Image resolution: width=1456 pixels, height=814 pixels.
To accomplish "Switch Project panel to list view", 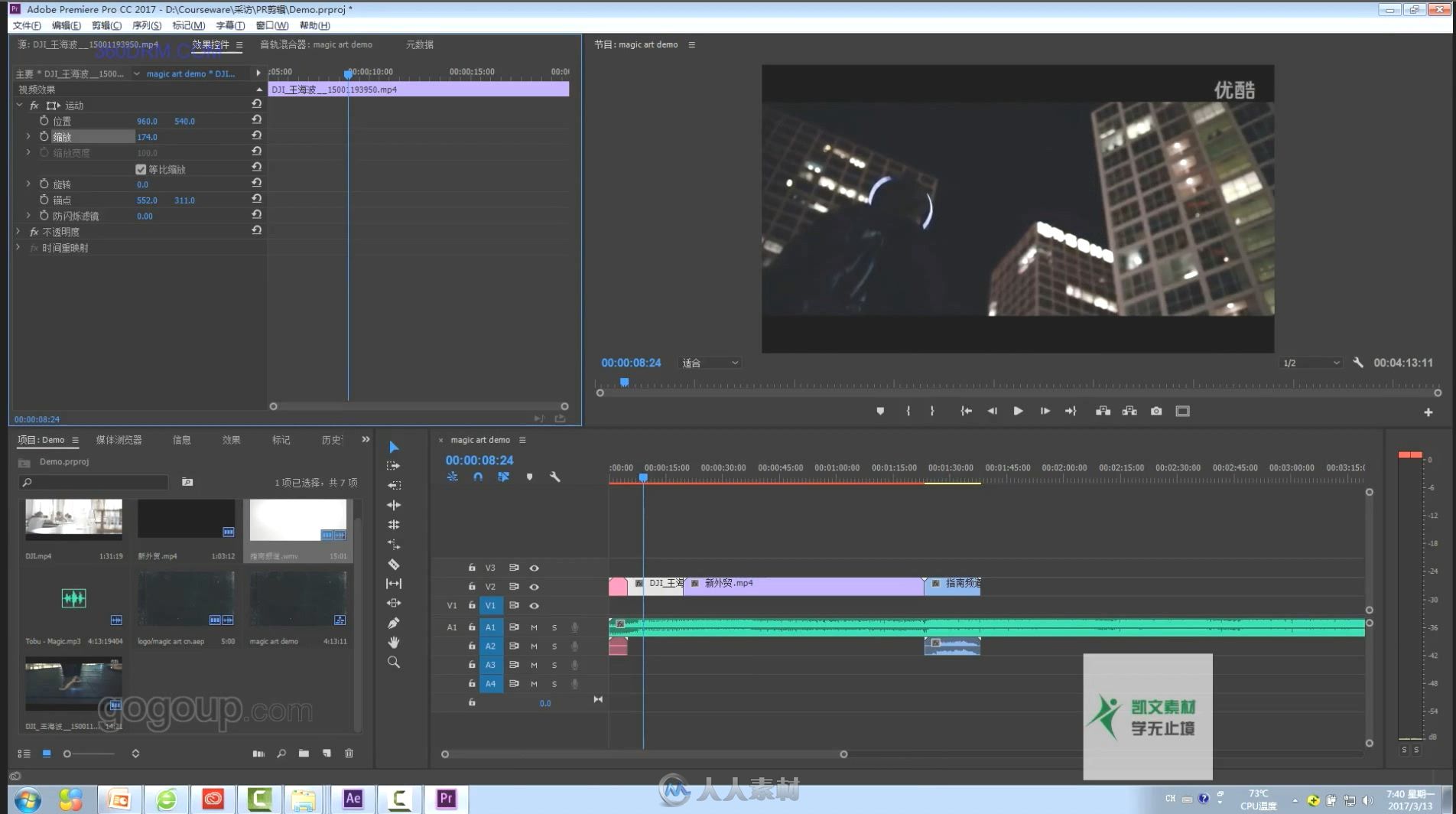I will pos(24,754).
